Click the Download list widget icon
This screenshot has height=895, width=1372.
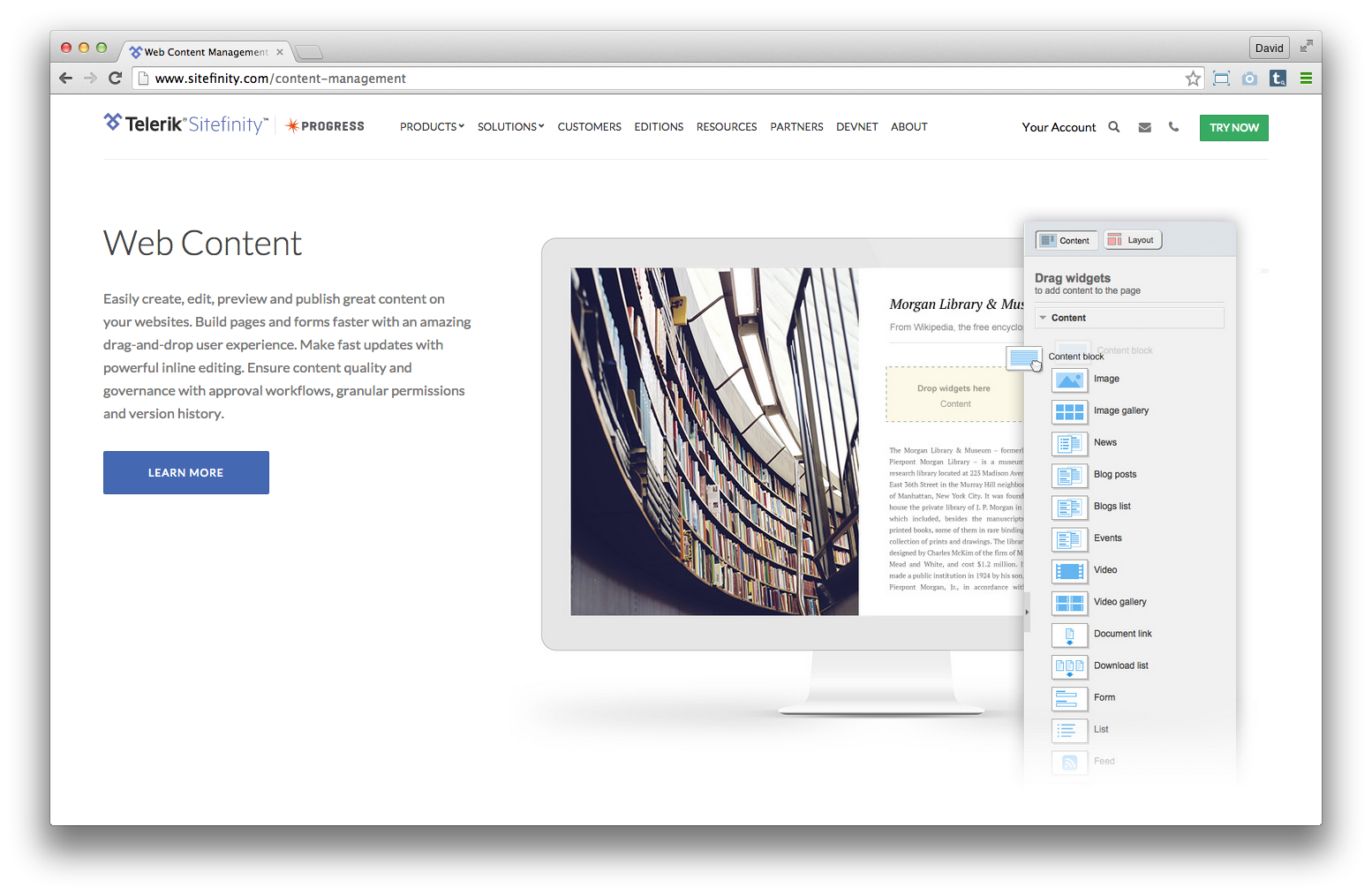(1069, 666)
